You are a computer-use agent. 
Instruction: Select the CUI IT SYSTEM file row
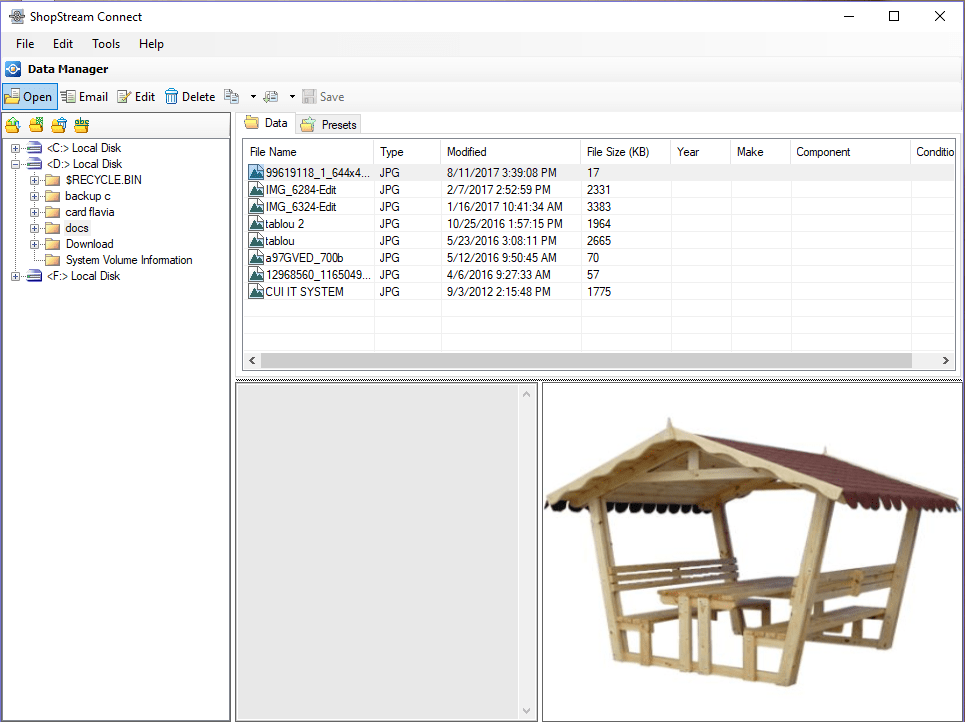pyautogui.click(x=304, y=292)
